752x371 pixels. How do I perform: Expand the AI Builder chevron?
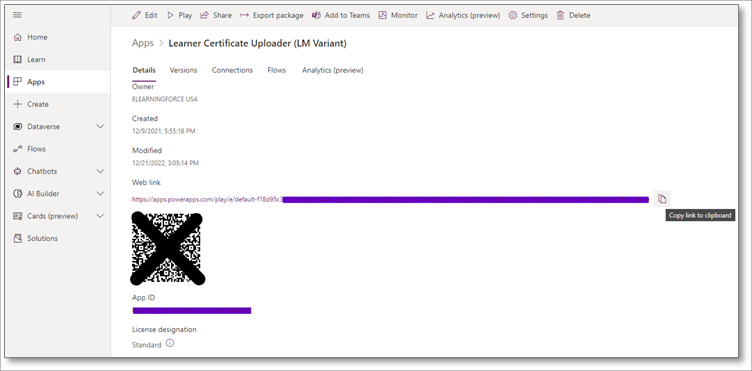click(x=100, y=194)
